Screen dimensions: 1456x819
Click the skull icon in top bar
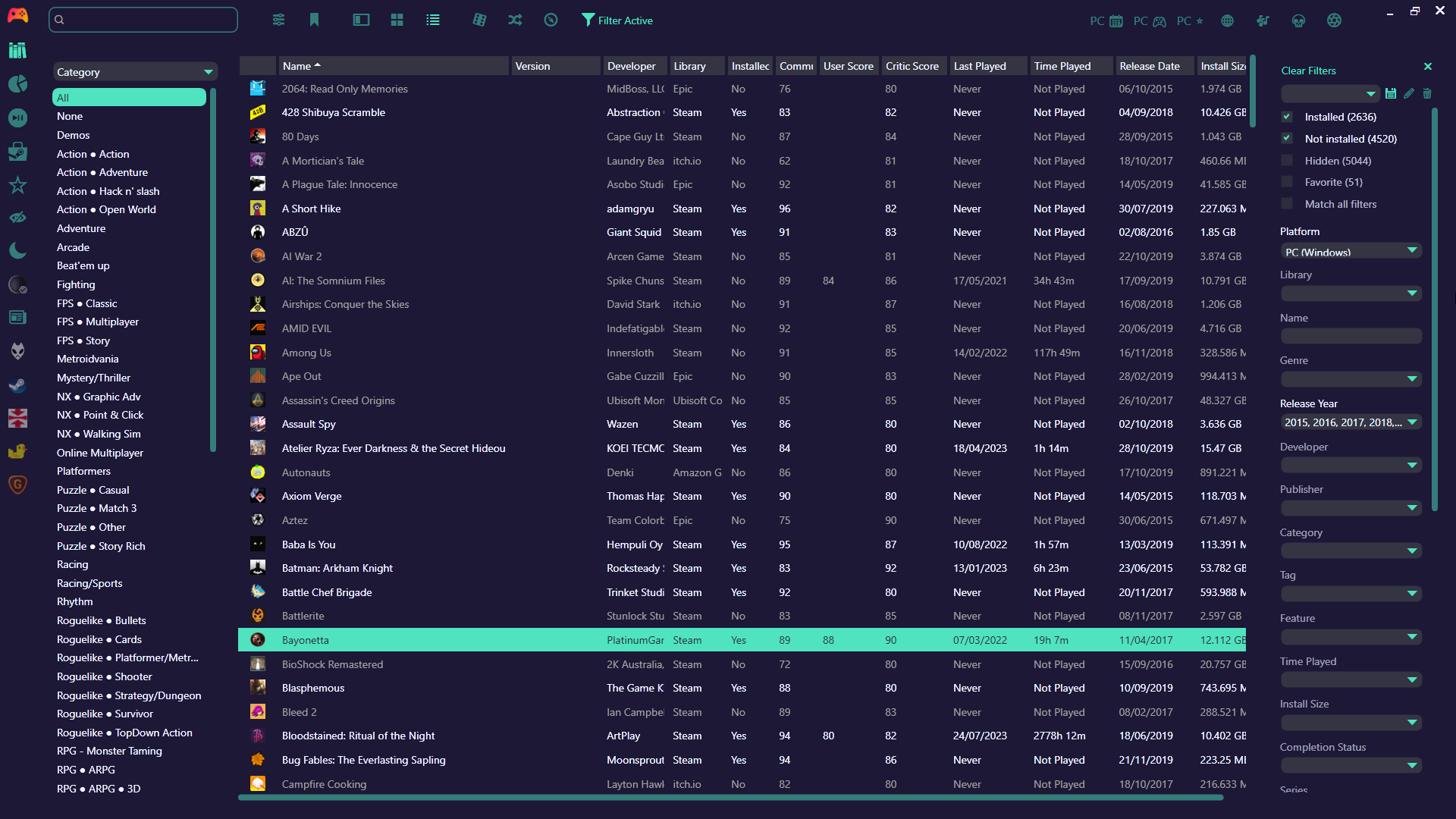pos(1298,21)
